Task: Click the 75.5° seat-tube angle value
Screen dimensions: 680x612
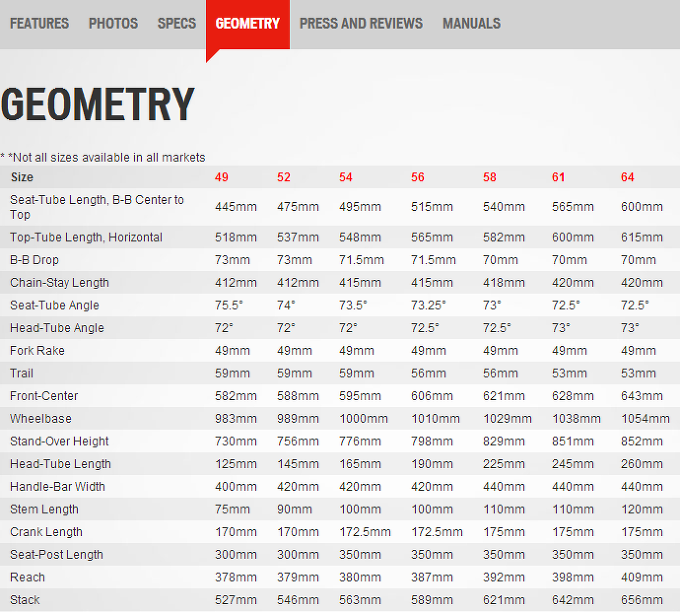Action: click(x=229, y=305)
